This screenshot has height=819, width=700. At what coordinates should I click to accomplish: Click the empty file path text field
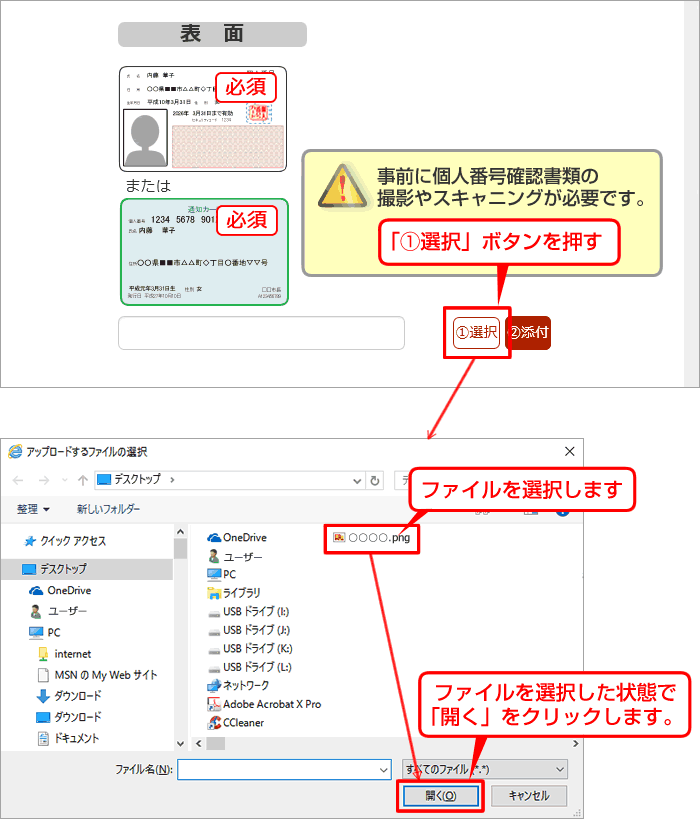(261, 333)
